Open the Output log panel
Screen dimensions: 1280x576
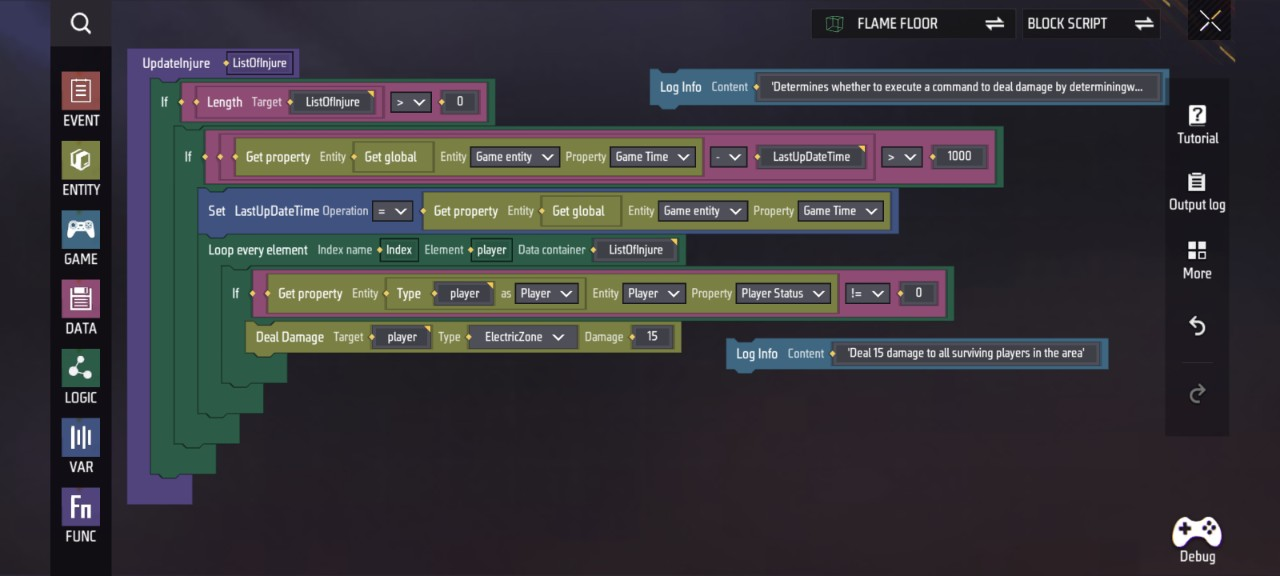[x=1197, y=191]
